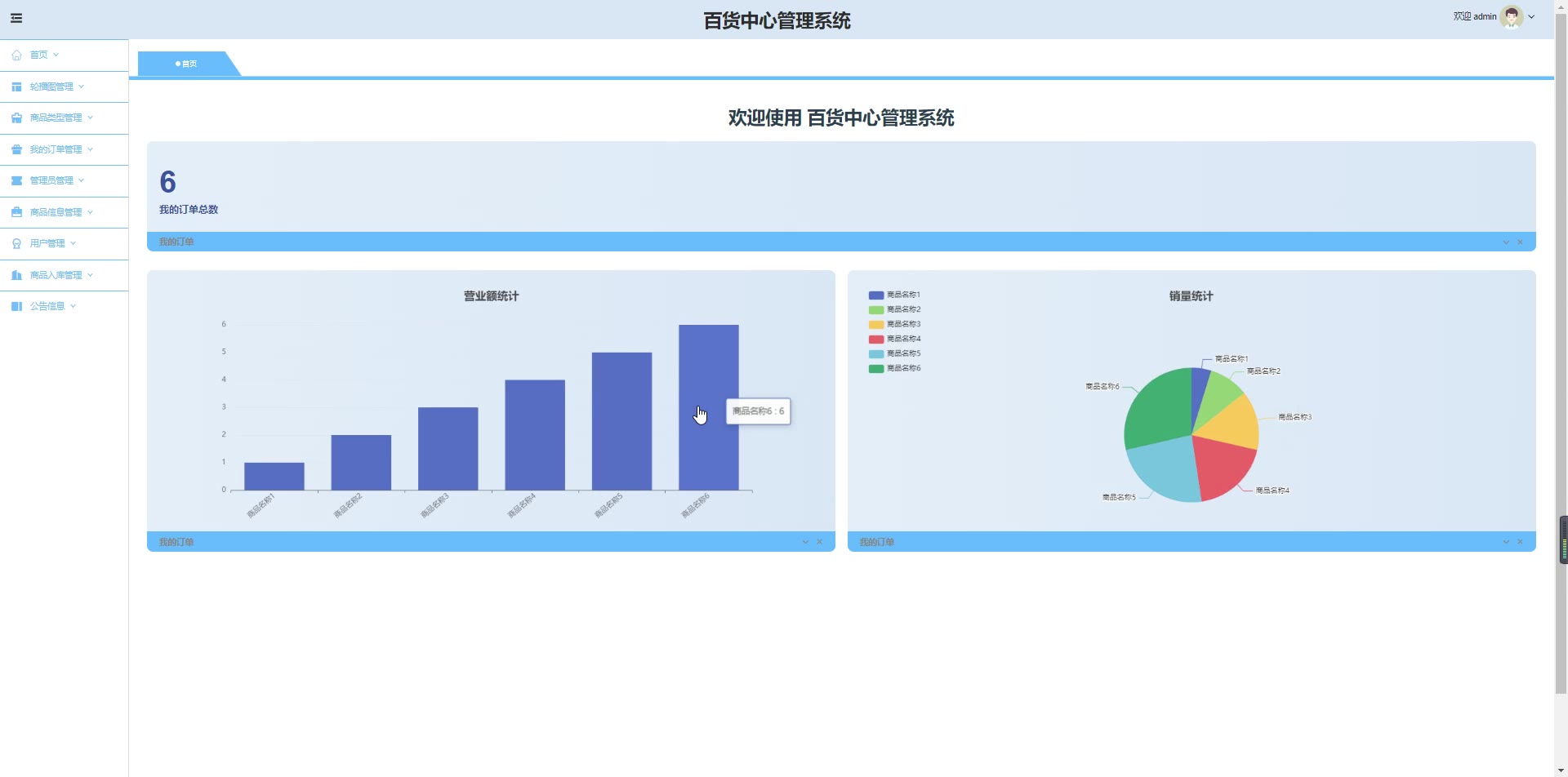Click the 欢迎 admin greeting text
The width and height of the screenshot is (1568, 777).
[1475, 16]
